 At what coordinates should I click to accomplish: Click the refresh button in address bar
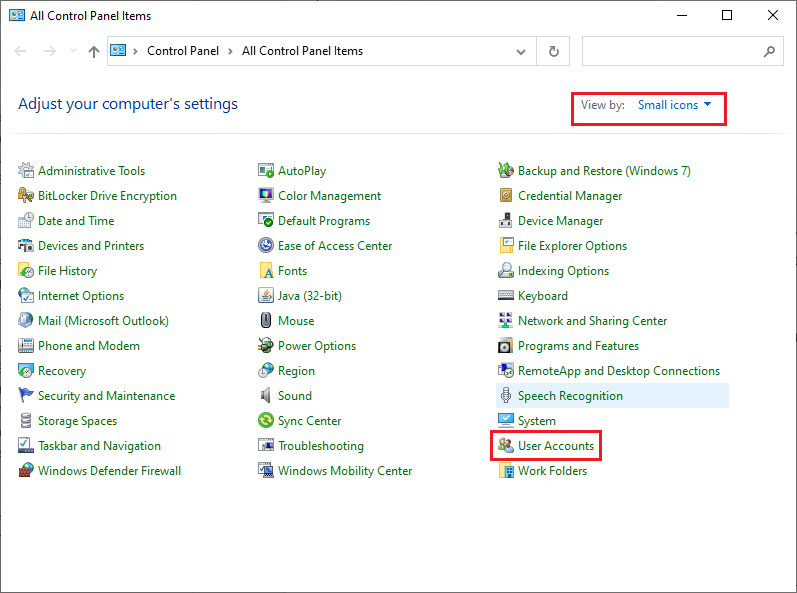553,51
